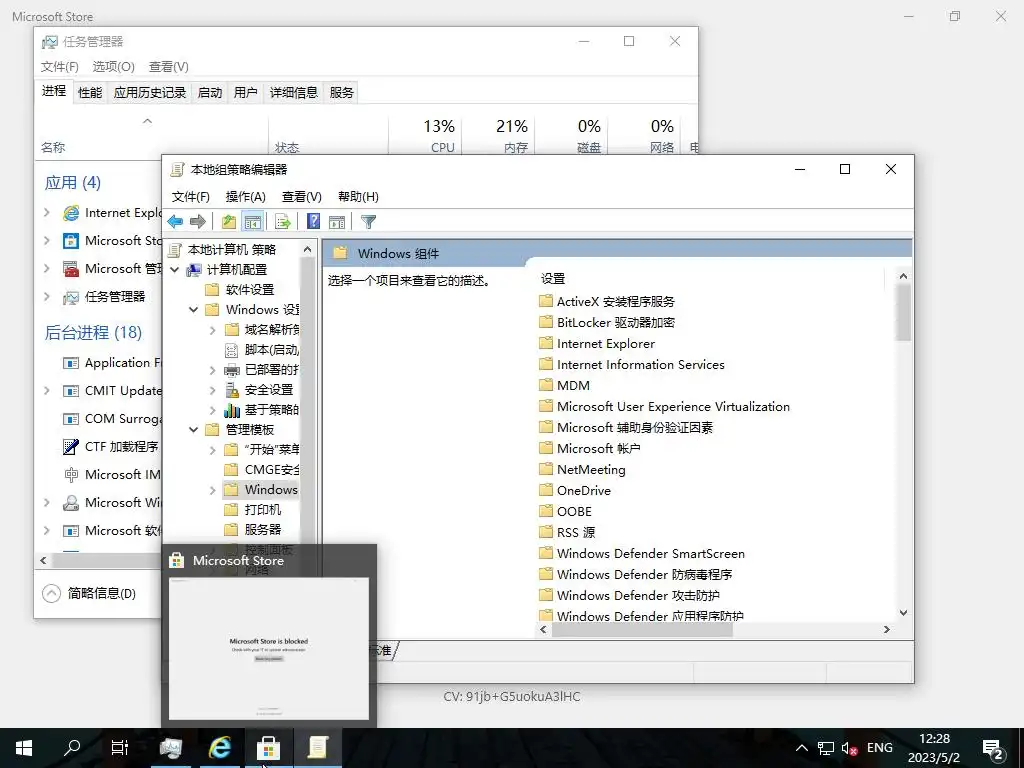
Task: Click 设置 column header in right pane
Action: tap(553, 279)
